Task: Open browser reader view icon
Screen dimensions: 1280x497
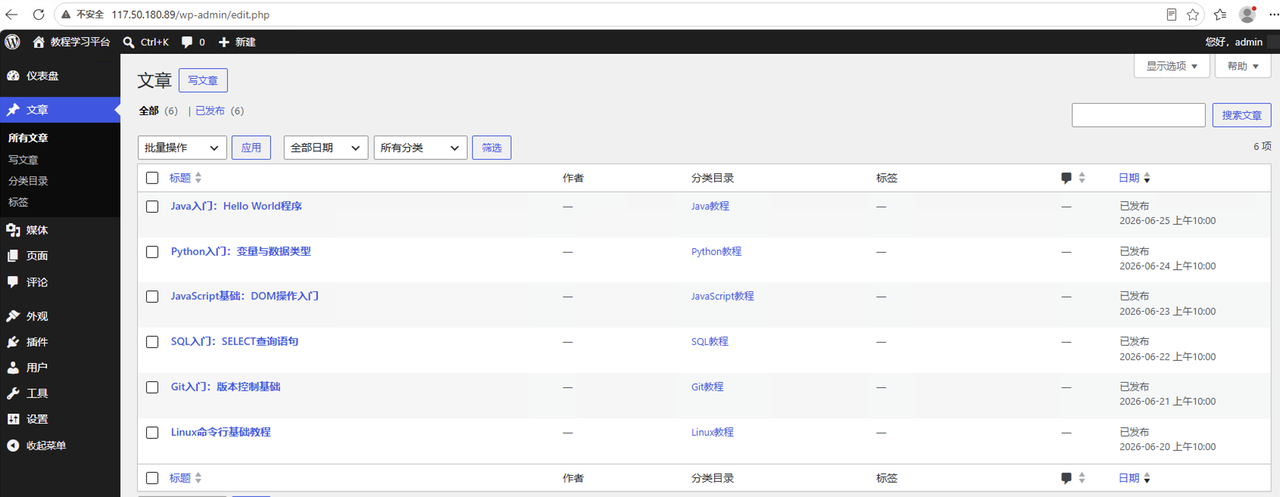Action: 1171,15
